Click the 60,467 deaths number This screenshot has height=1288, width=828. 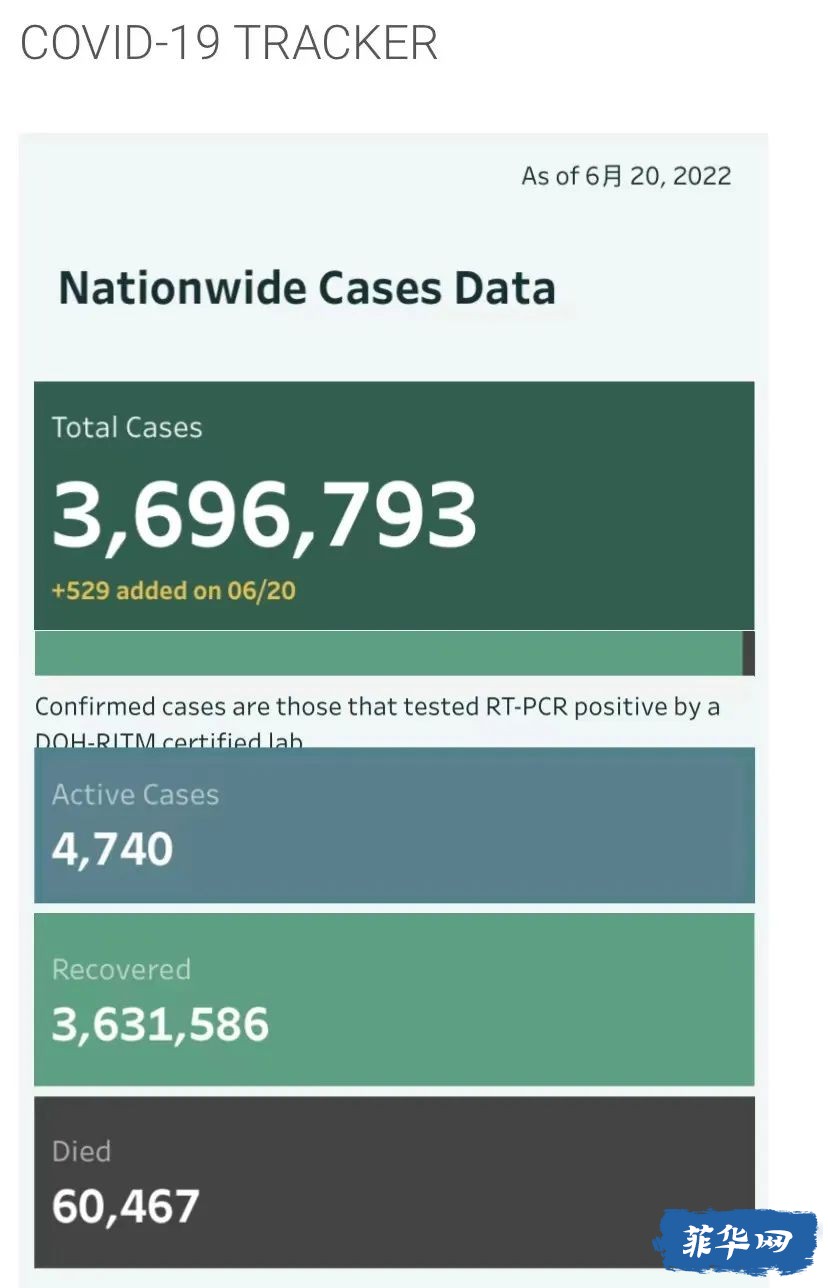click(126, 1206)
